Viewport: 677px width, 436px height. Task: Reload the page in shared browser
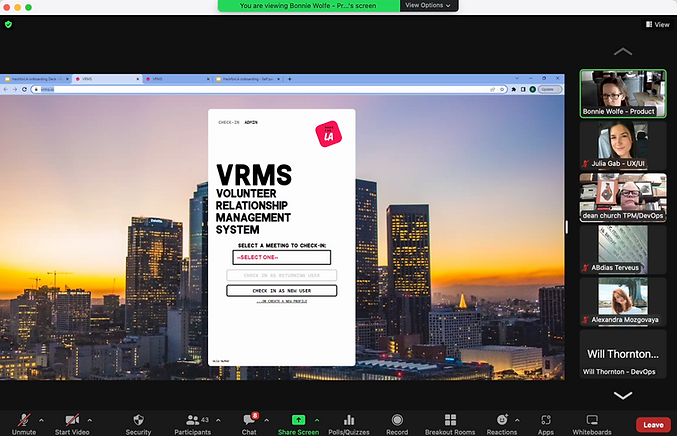coord(24,89)
